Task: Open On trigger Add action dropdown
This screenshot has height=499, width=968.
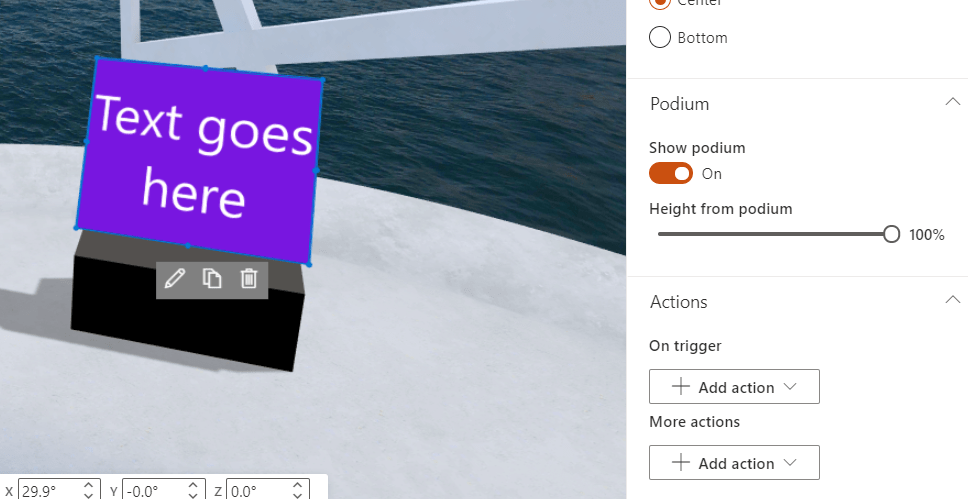Action: pyautogui.click(x=734, y=387)
